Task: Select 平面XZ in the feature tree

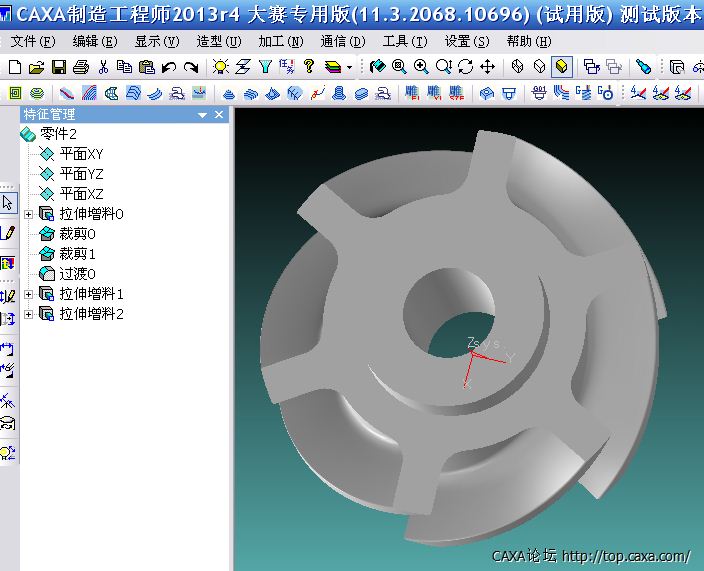Action: tap(81, 194)
